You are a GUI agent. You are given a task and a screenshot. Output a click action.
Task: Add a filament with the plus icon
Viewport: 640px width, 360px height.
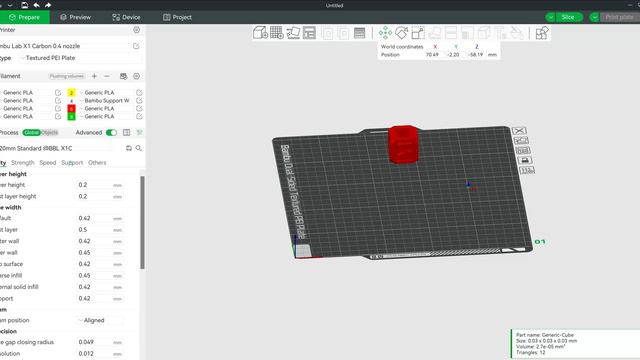[x=94, y=76]
